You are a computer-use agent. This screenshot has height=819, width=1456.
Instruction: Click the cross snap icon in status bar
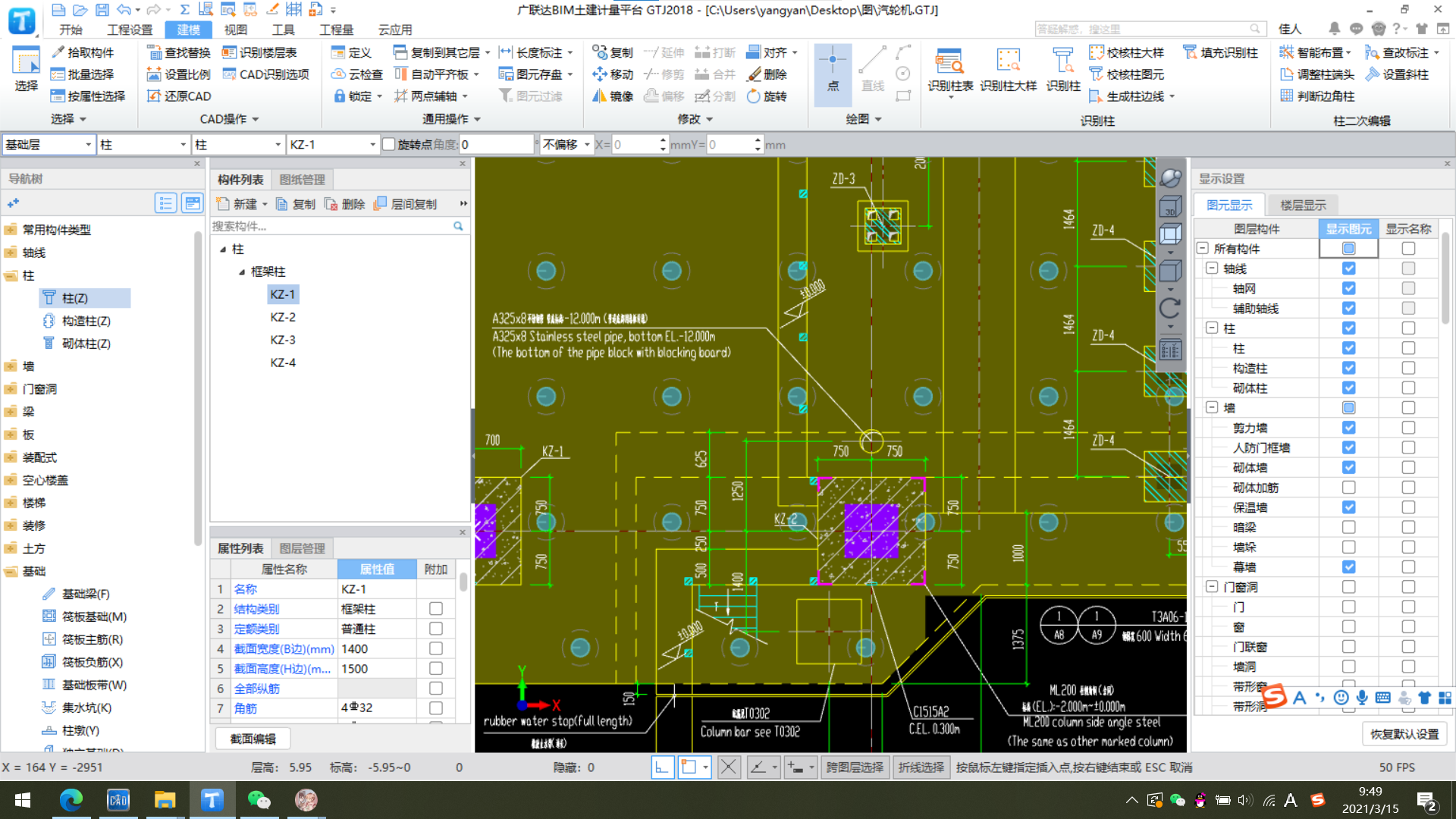[728, 767]
